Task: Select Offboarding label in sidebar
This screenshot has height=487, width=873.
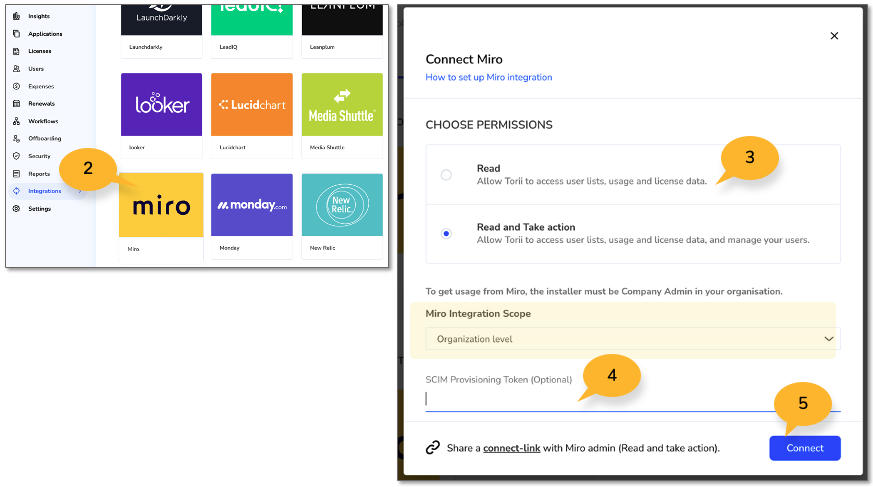Action: [x=45, y=139]
